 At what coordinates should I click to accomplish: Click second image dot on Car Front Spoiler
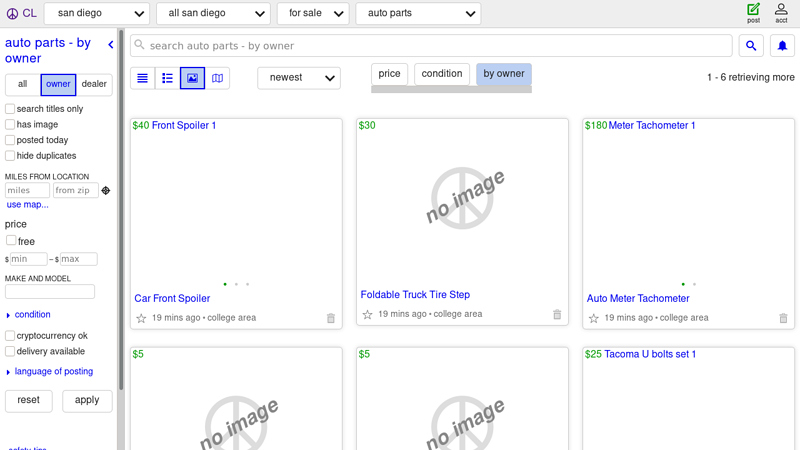click(236, 284)
